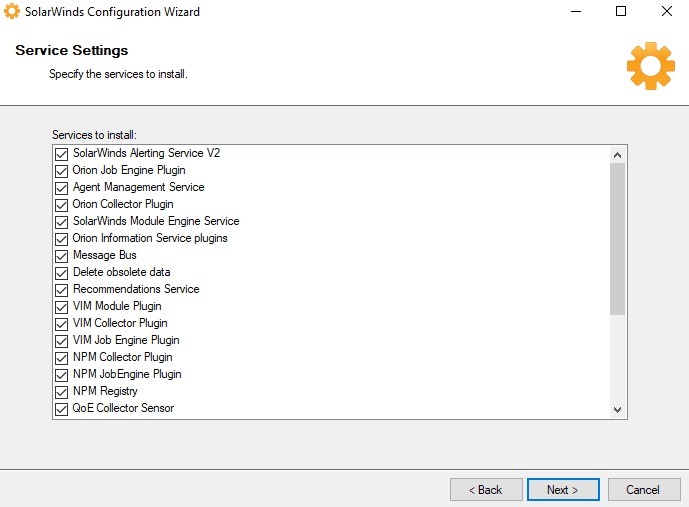Screen dimensions: 689x507
Task: Return to previous step with Back button
Action: click(486, 490)
